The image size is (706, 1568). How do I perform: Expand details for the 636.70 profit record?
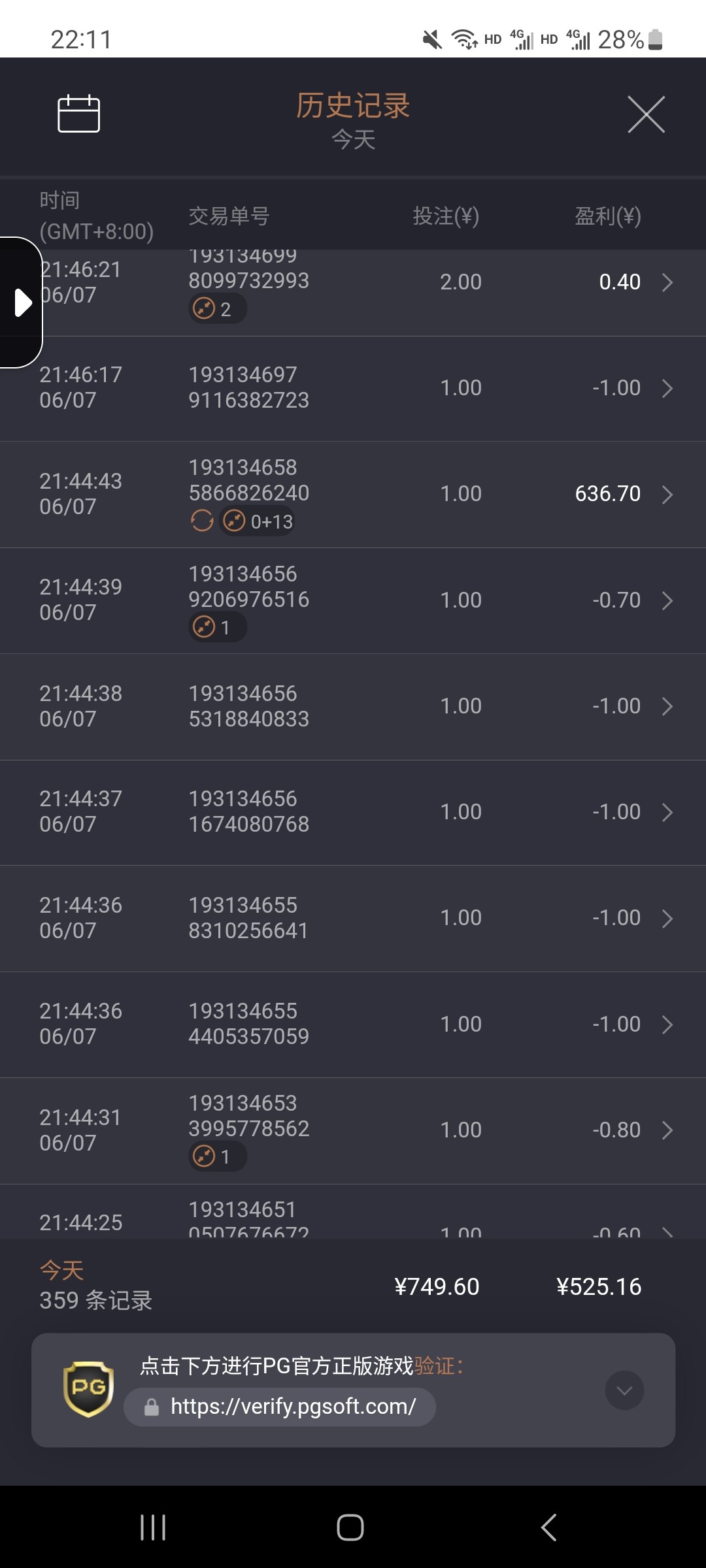point(667,495)
